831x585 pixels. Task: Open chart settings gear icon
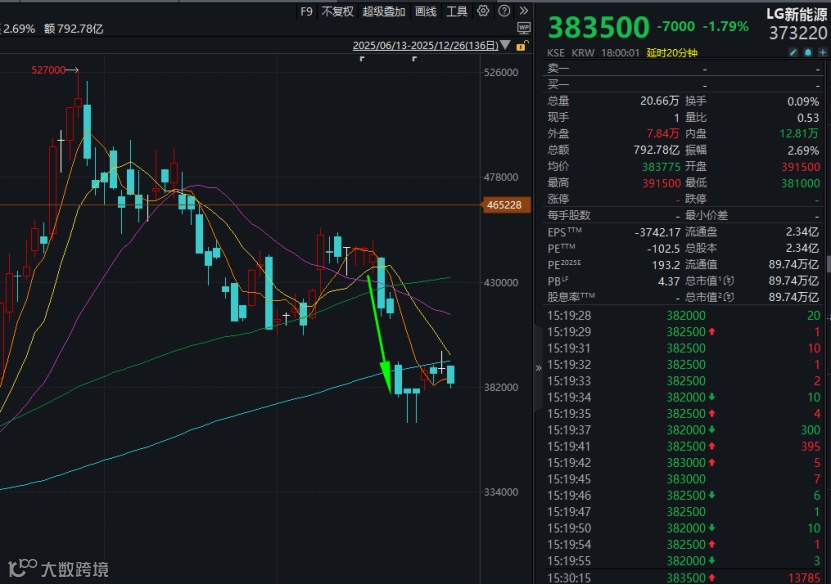pyautogui.click(x=483, y=11)
